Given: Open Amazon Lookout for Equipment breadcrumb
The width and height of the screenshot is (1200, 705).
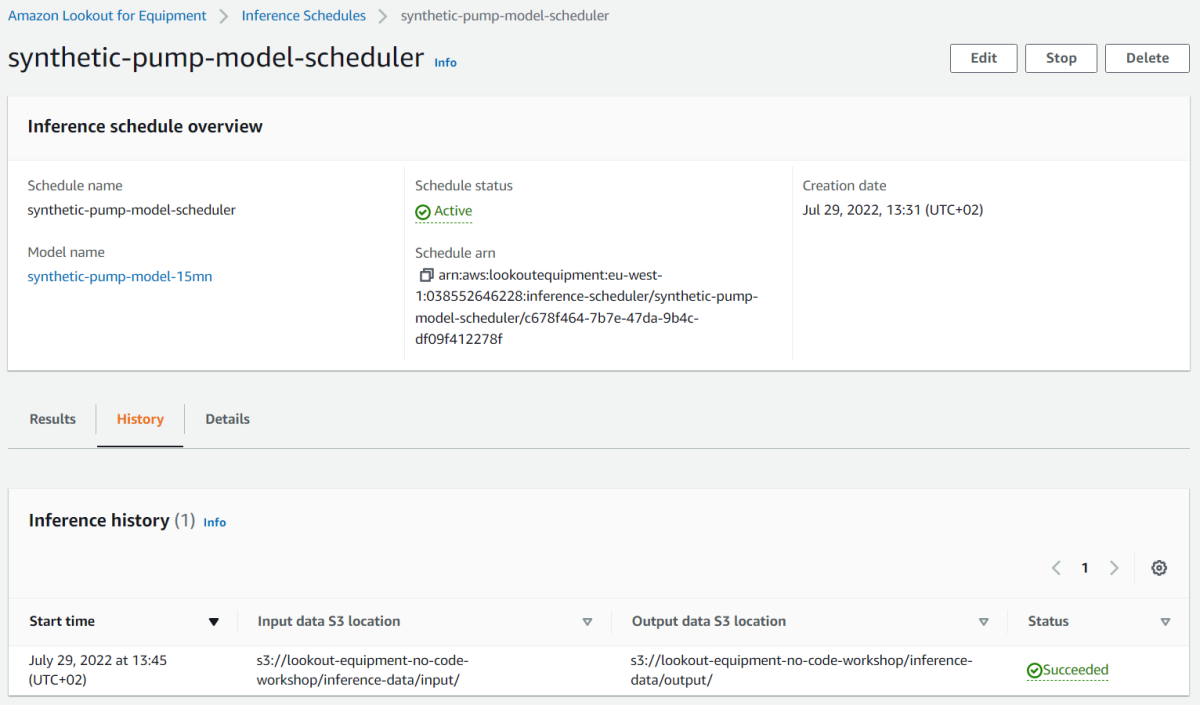Looking at the screenshot, I should point(107,16).
